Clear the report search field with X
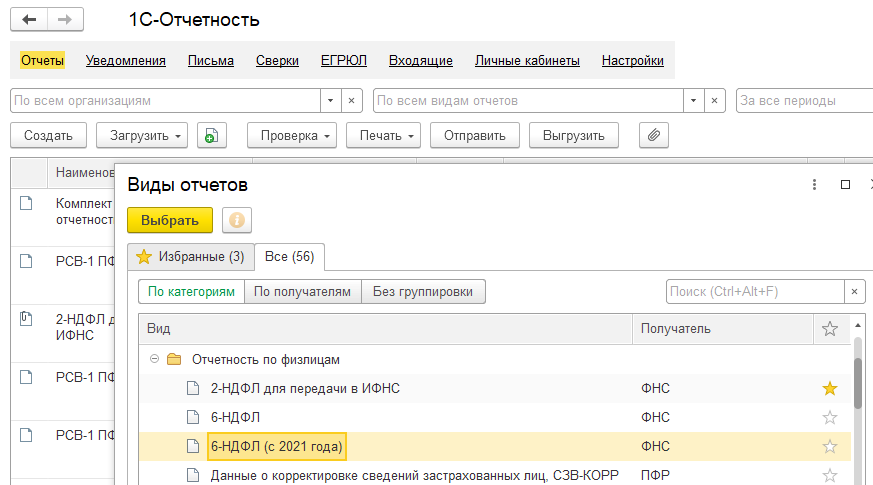The height and width of the screenshot is (485, 873). point(855,292)
